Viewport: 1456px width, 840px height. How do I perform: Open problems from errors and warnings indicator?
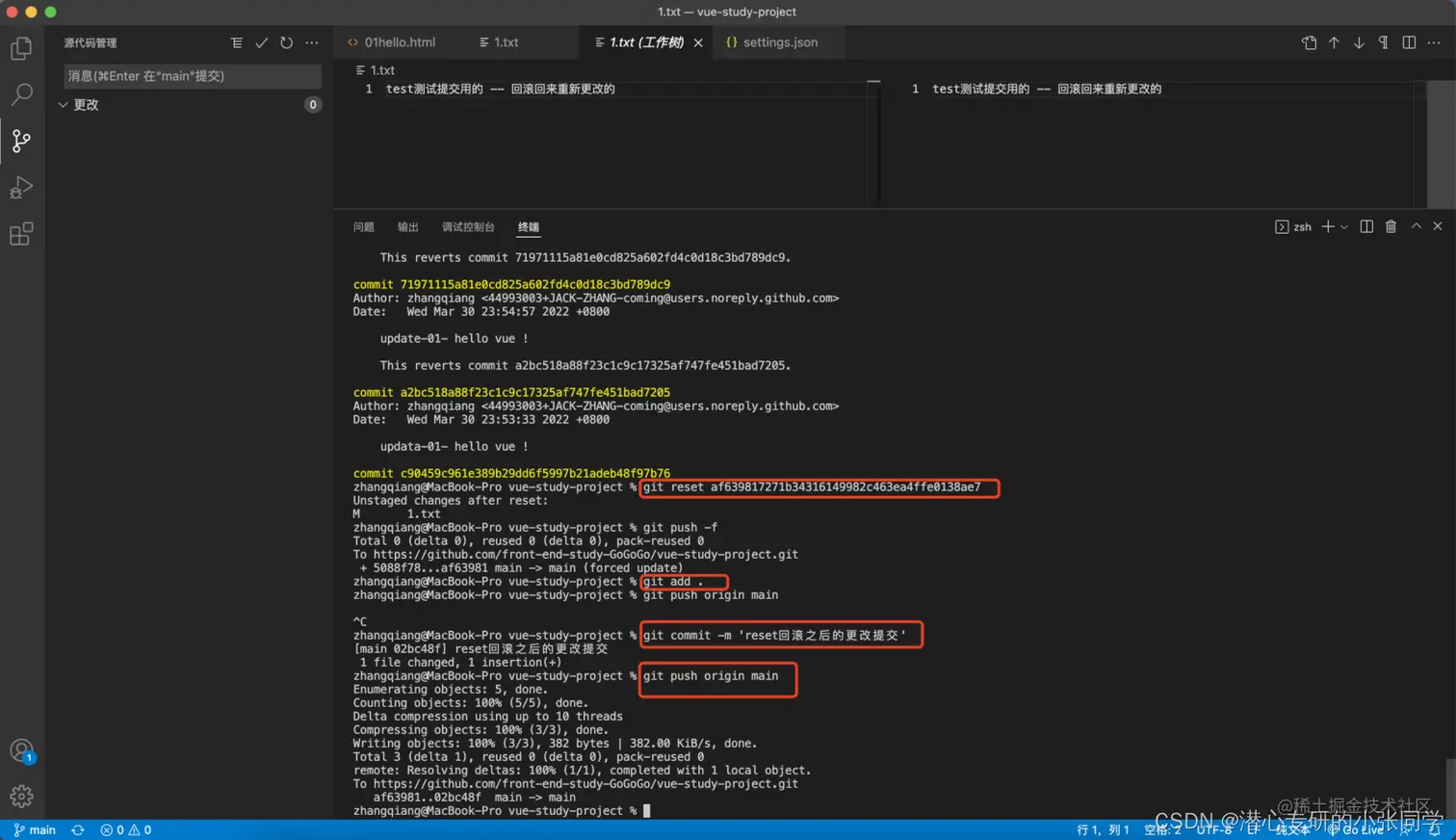(125, 830)
